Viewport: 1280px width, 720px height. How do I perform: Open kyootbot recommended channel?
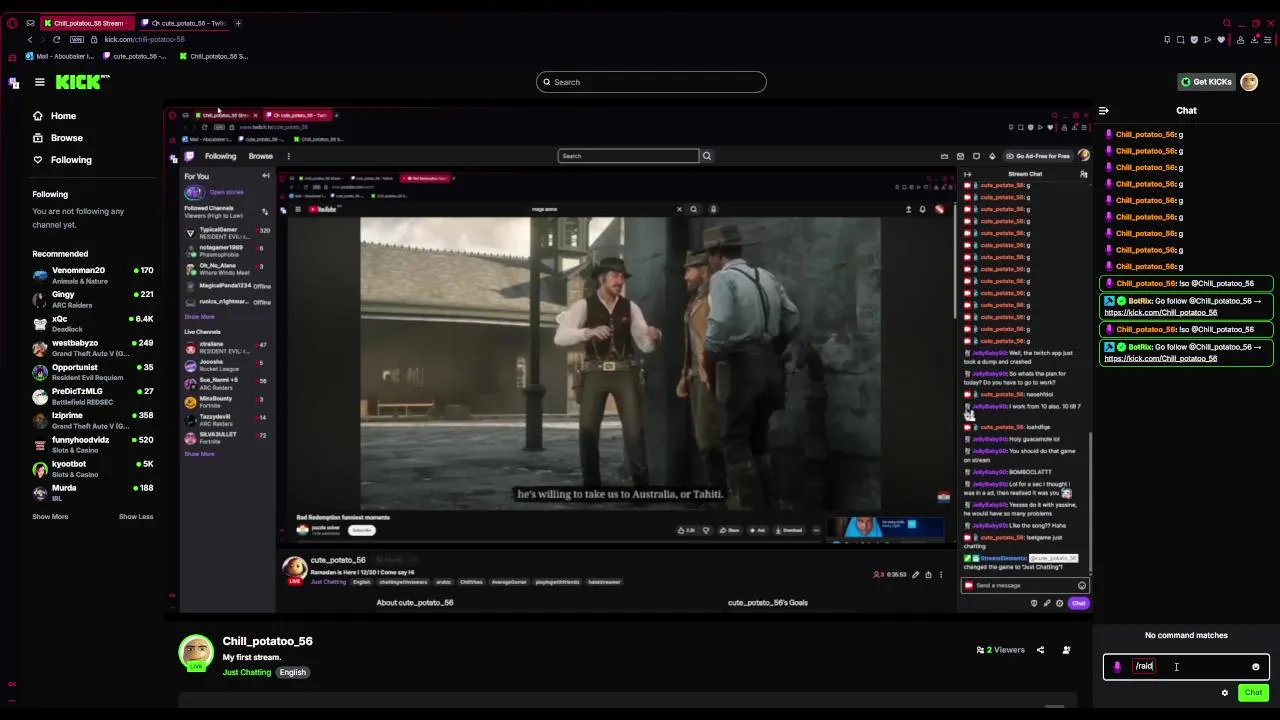pos(93,468)
